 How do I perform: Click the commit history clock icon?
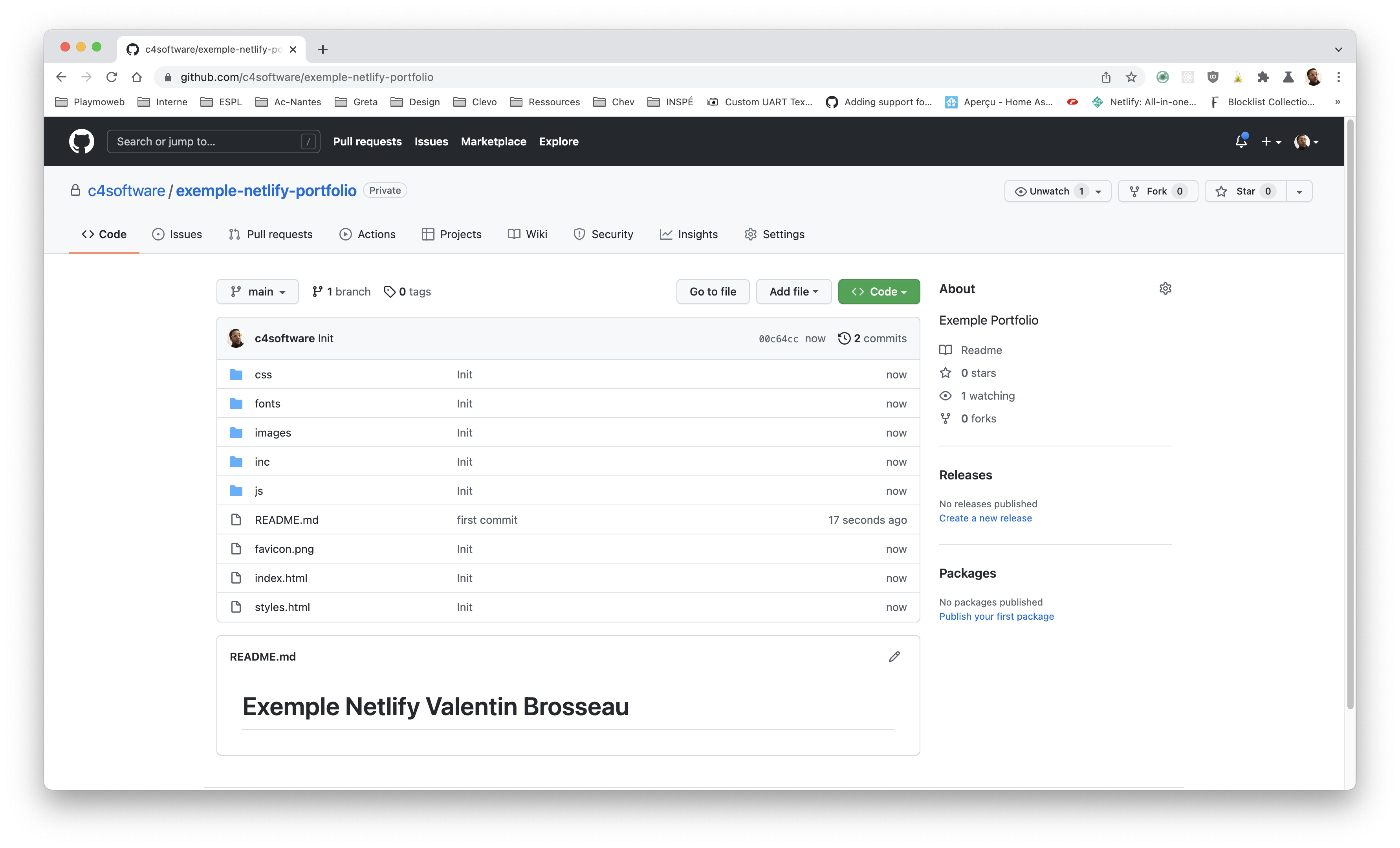click(844, 338)
